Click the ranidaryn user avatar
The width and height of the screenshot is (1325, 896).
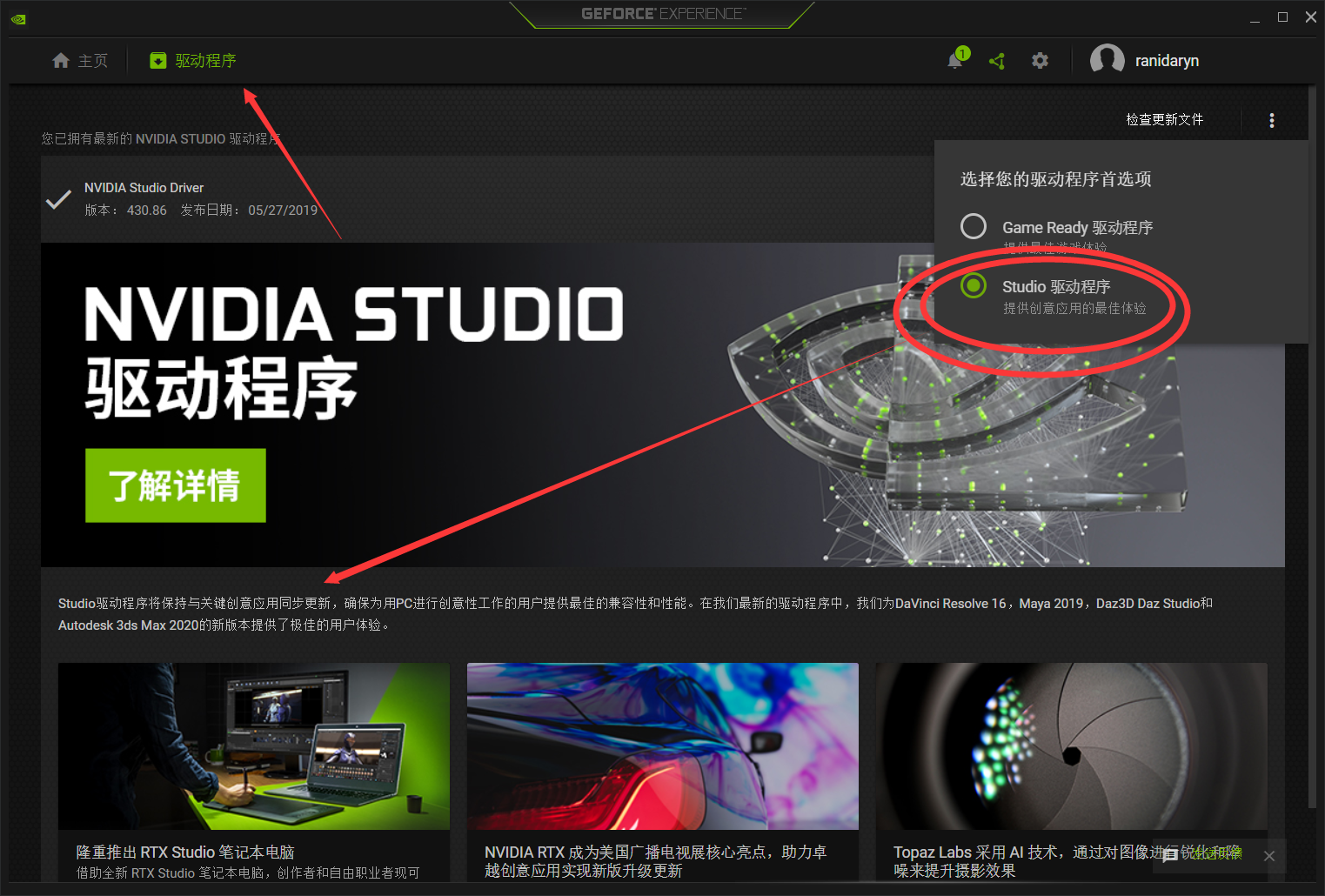click(x=1107, y=60)
